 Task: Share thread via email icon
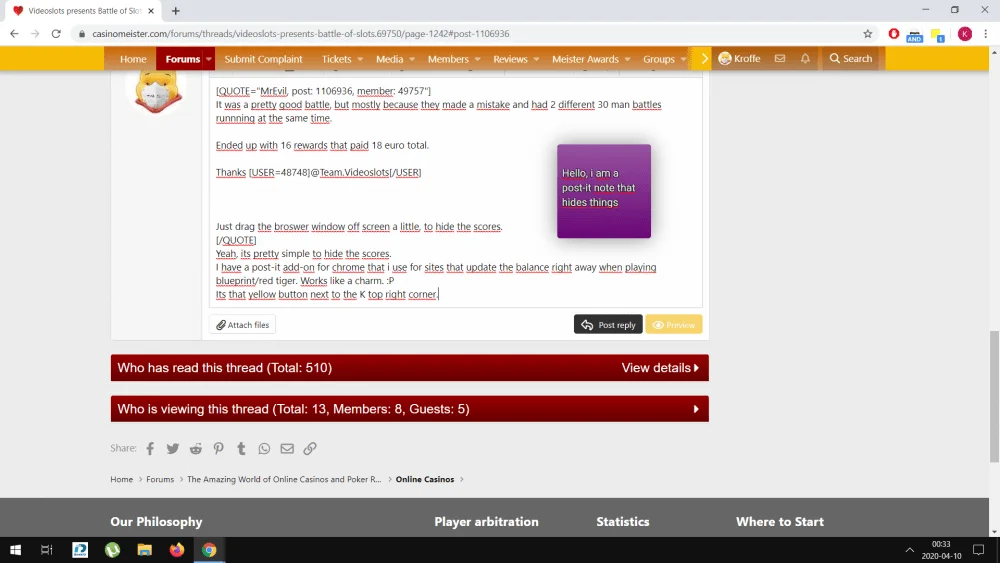click(x=287, y=448)
